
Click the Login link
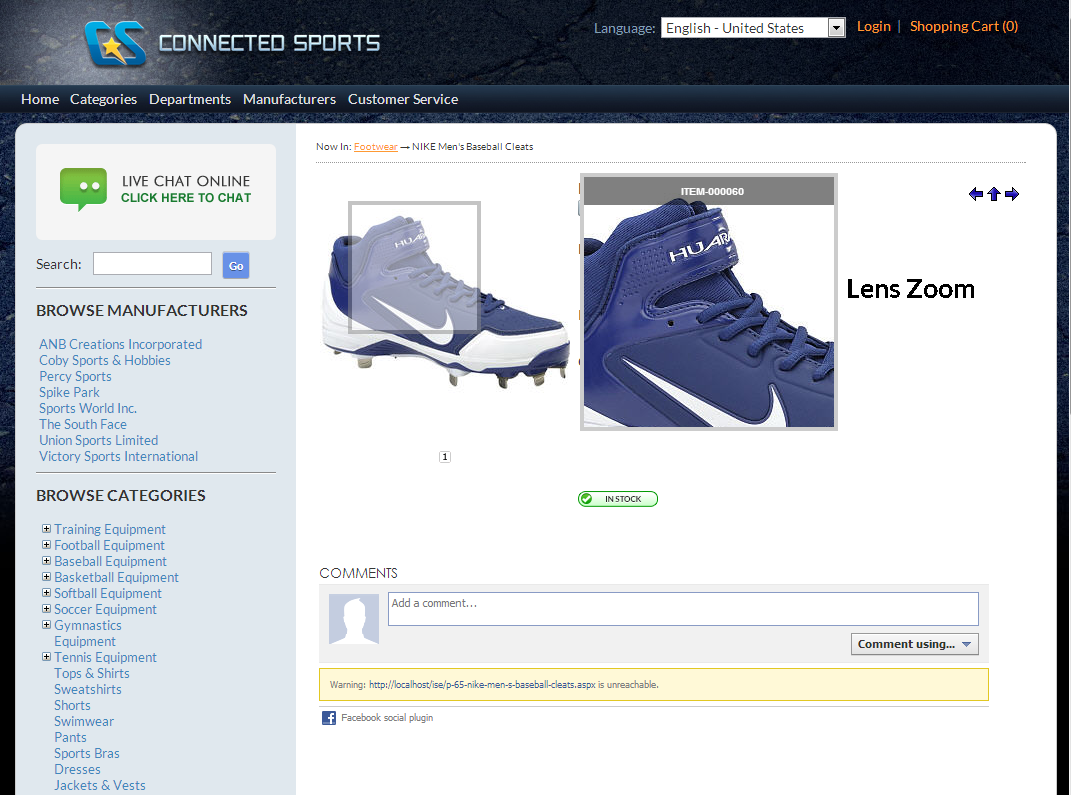click(874, 26)
